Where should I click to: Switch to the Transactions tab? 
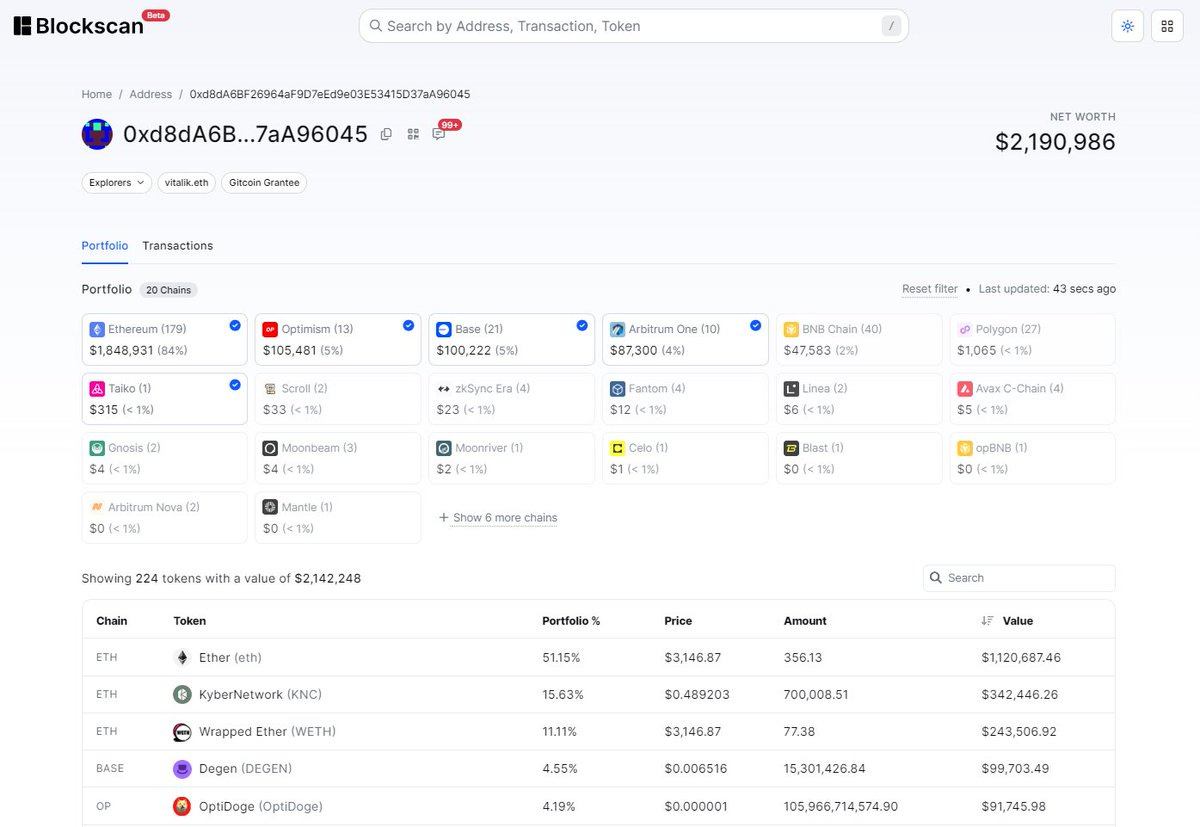(x=177, y=246)
